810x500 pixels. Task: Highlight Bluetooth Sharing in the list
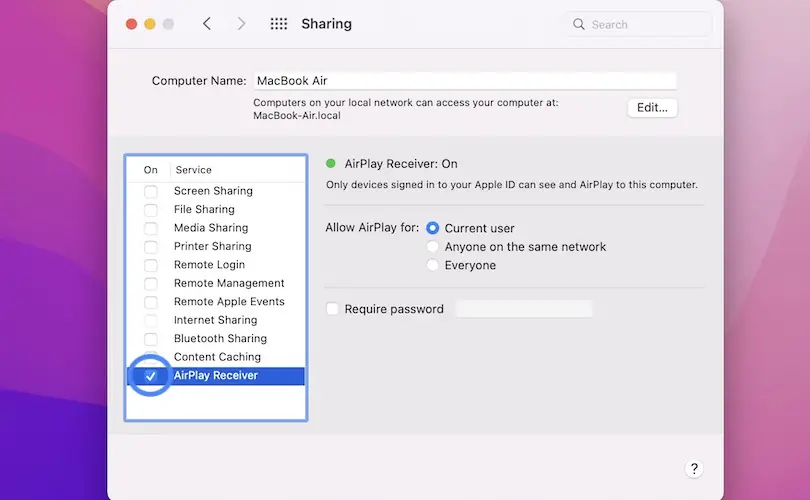tap(220, 339)
